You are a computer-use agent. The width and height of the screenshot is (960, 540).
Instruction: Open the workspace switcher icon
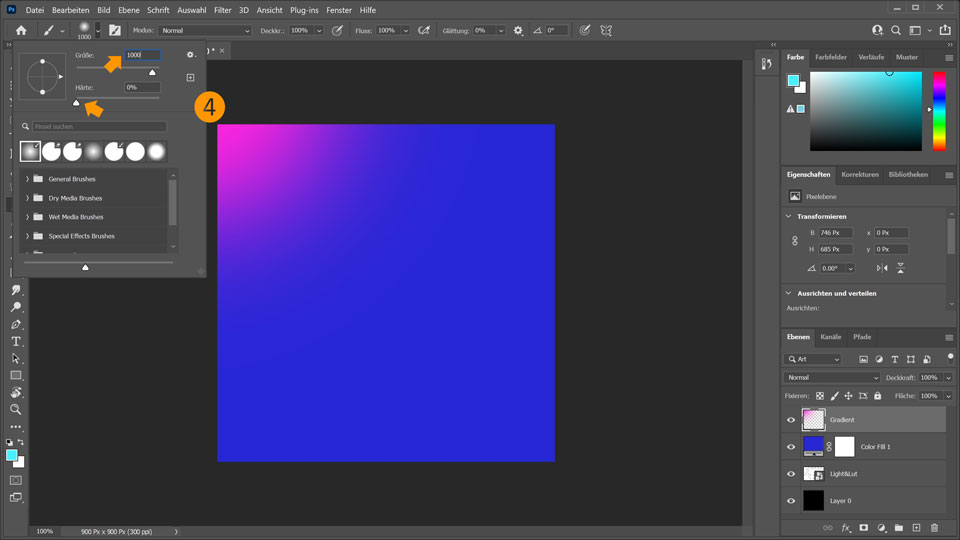pyautogui.click(x=915, y=30)
